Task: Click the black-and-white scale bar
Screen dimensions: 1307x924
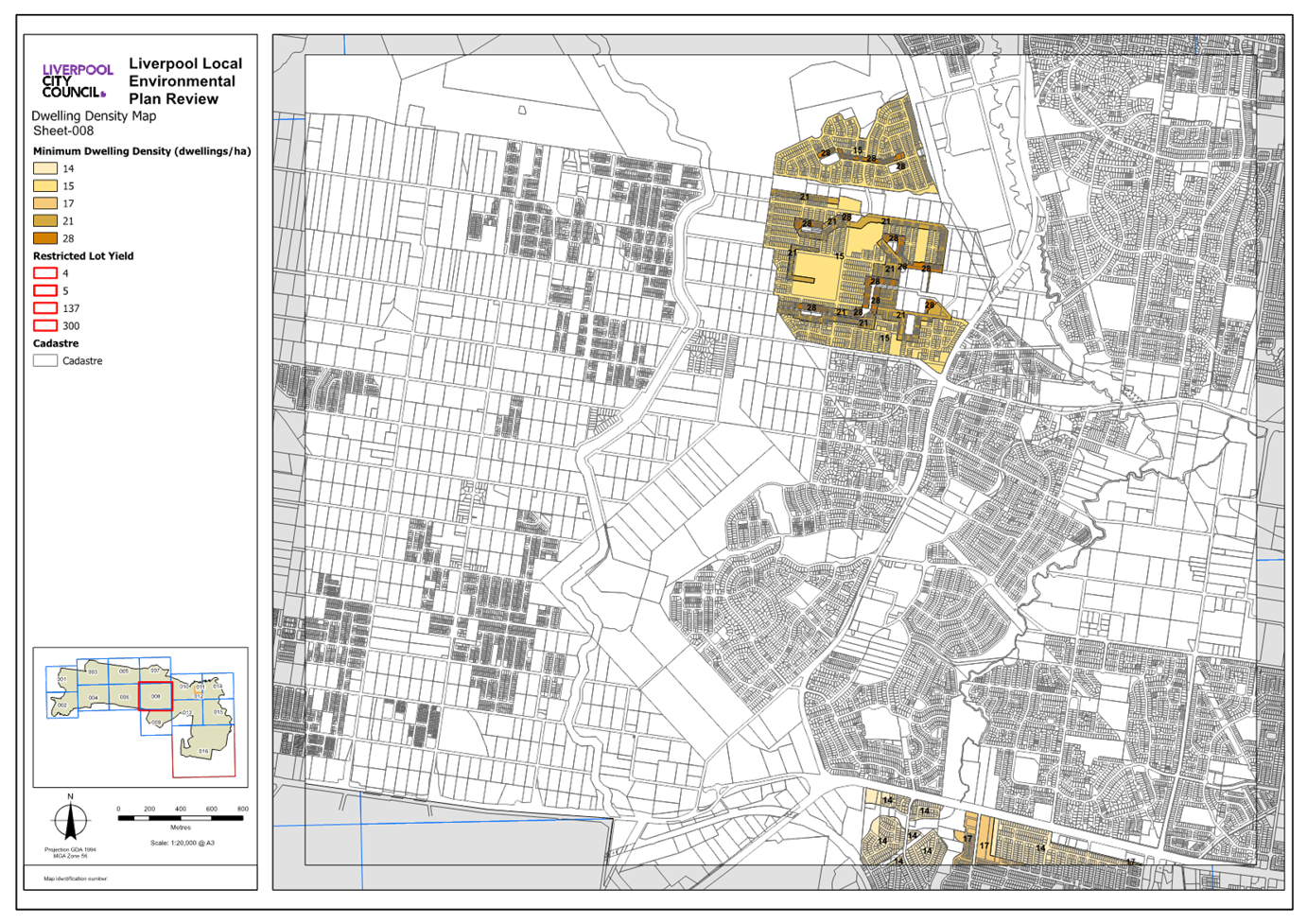Action: 181,818
